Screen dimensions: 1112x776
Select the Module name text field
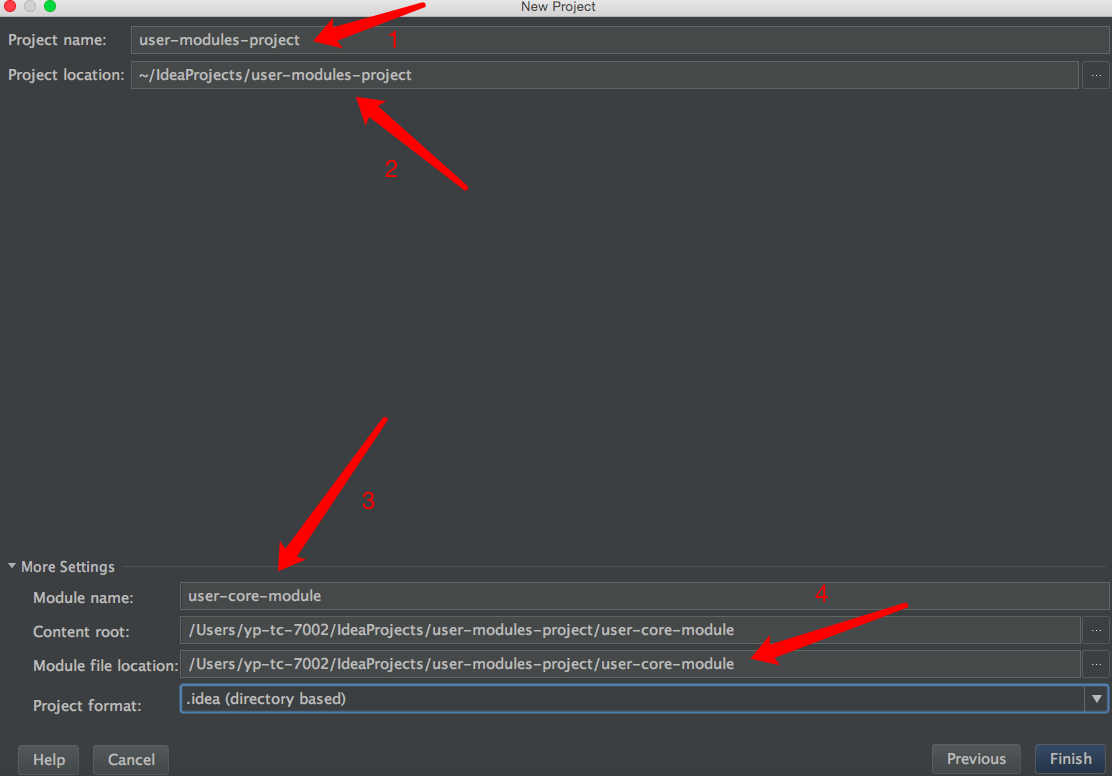click(x=500, y=597)
